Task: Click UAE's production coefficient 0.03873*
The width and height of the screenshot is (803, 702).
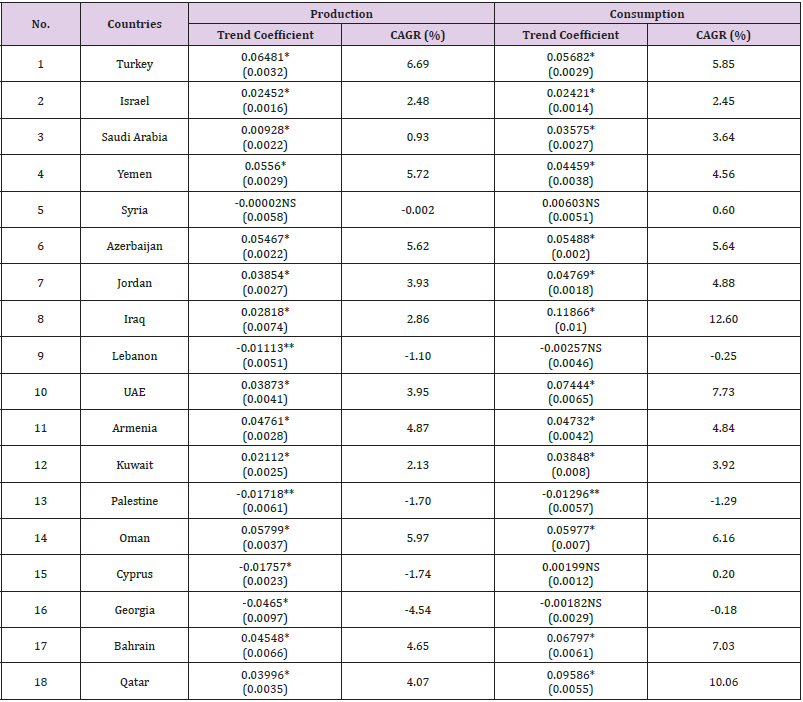Action: pos(265,385)
